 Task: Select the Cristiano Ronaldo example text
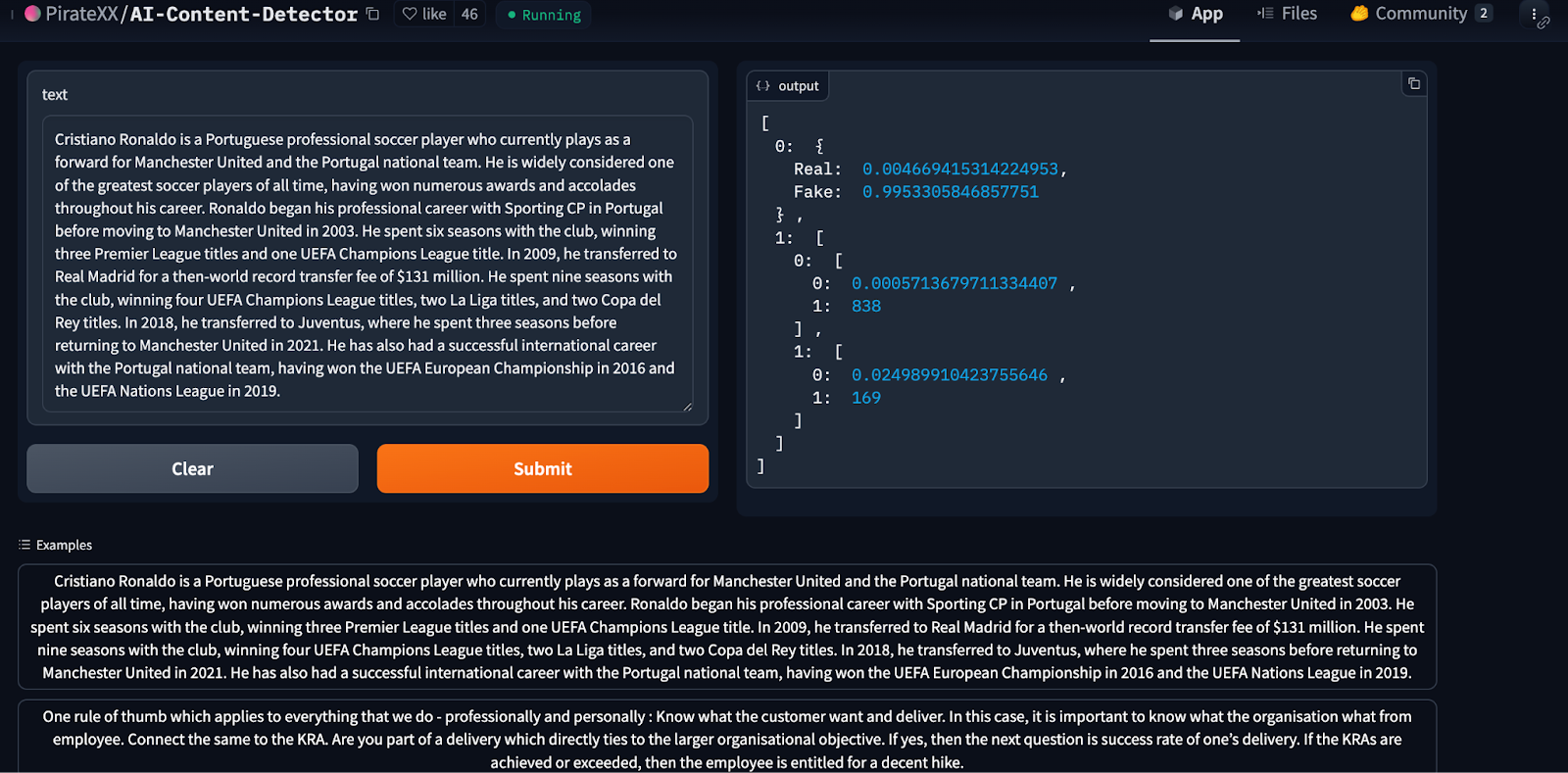pyautogui.click(x=727, y=627)
